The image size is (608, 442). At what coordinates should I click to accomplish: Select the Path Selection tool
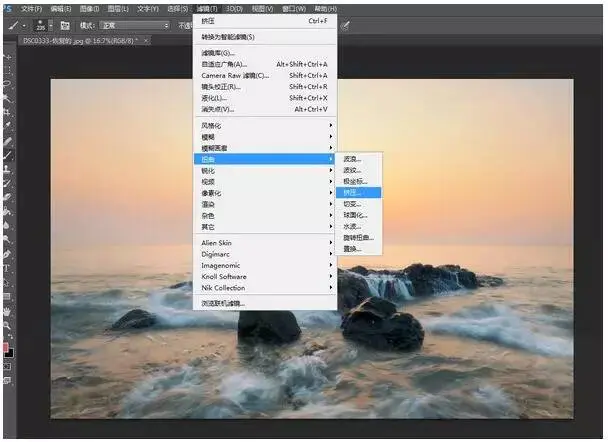pyautogui.click(x=7, y=282)
